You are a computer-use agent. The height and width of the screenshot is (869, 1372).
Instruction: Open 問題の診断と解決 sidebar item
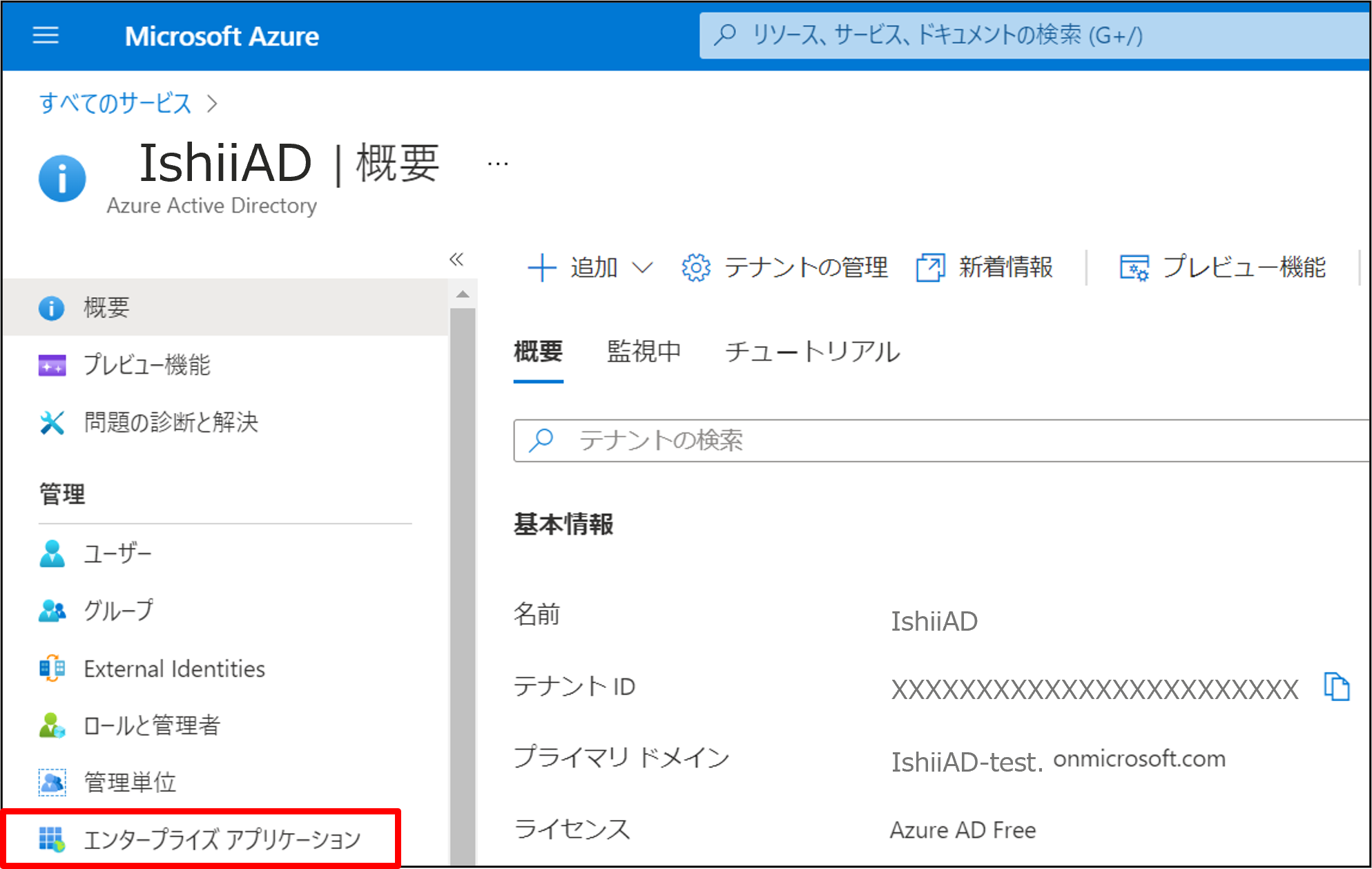click(x=171, y=422)
